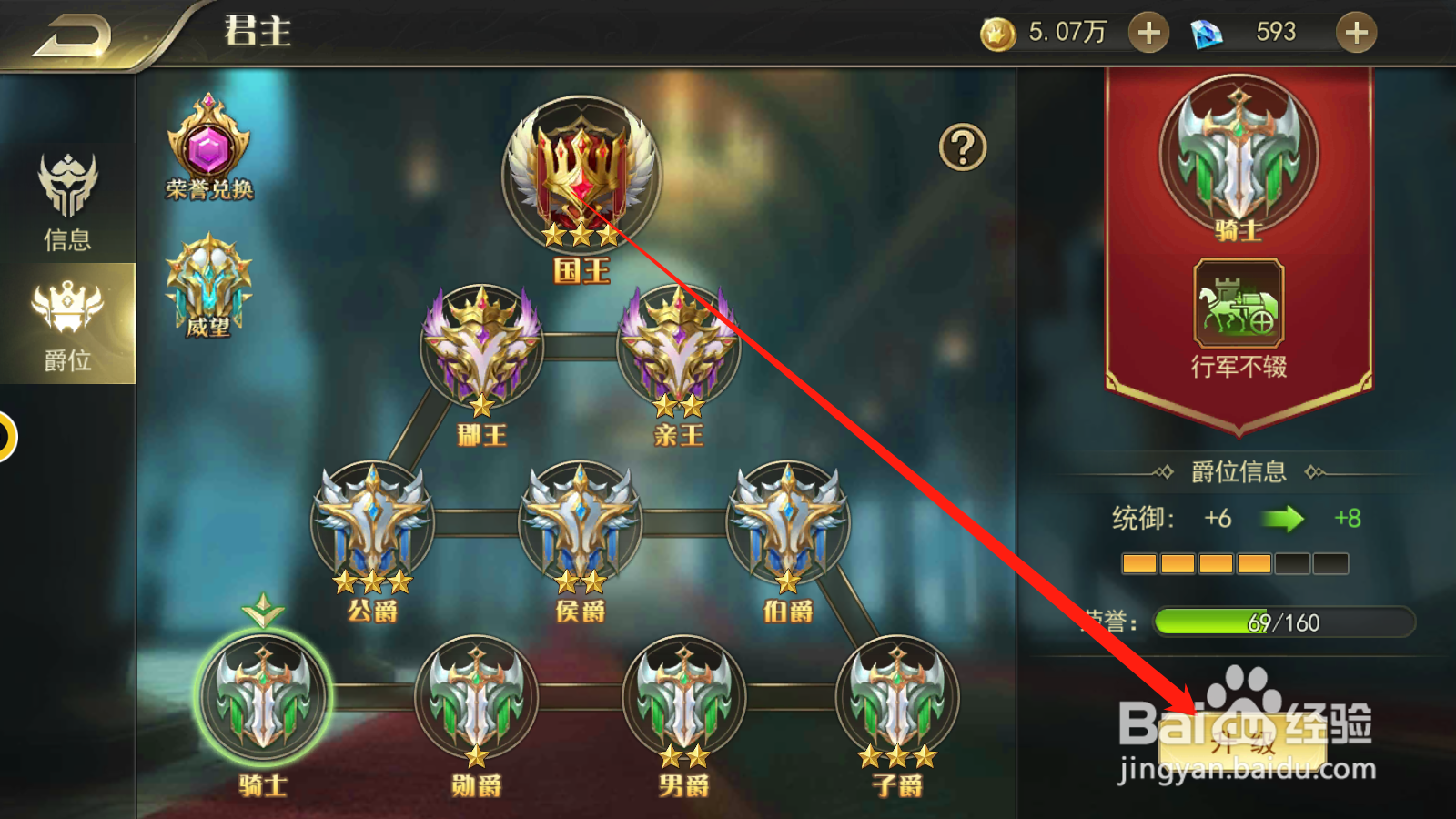Select the 亲王 prince rank emblem
Screen dimensions: 1456x819
click(679, 348)
